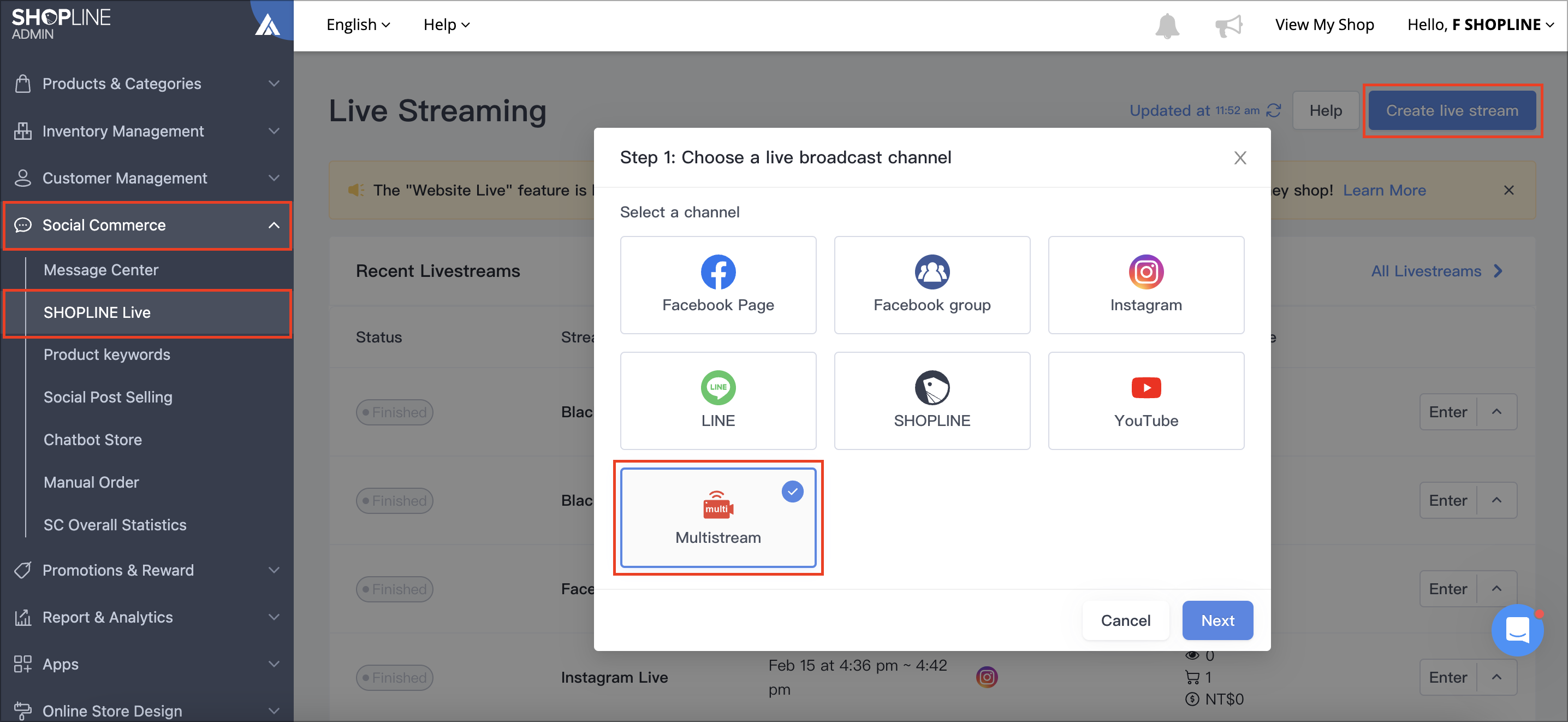
Task: Click the Instagram icon in Instagram Live row
Action: (x=987, y=677)
